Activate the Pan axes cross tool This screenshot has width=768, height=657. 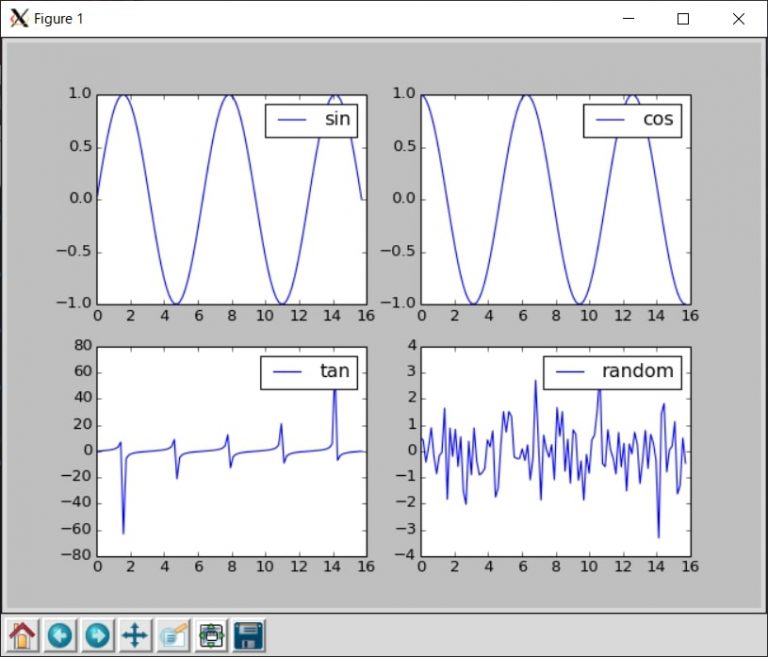click(x=135, y=635)
